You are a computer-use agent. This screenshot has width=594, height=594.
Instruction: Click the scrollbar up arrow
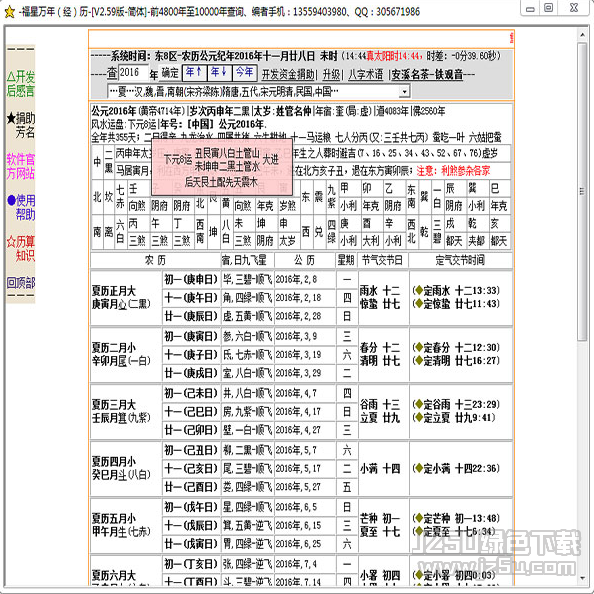(582, 35)
